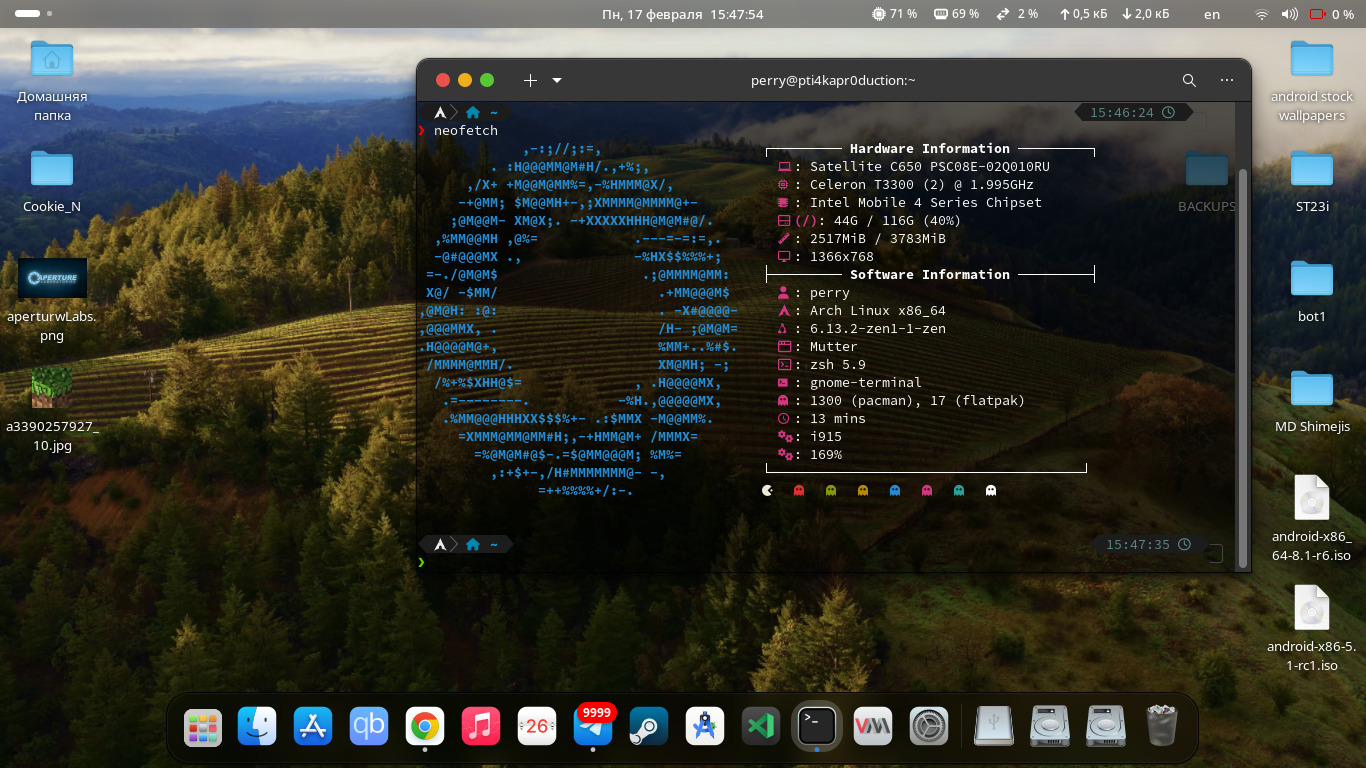Launch Steam from the dock
The image size is (1366, 768).
[648, 727]
